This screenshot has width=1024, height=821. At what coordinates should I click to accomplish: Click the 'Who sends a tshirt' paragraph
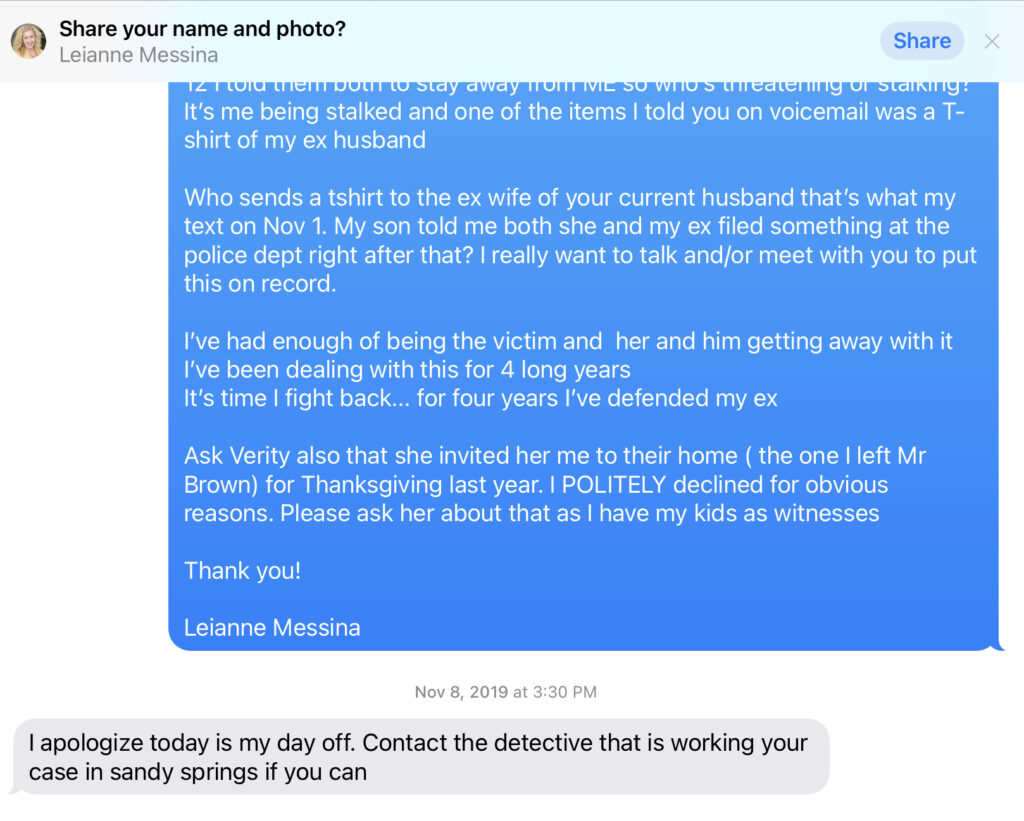pos(580,240)
